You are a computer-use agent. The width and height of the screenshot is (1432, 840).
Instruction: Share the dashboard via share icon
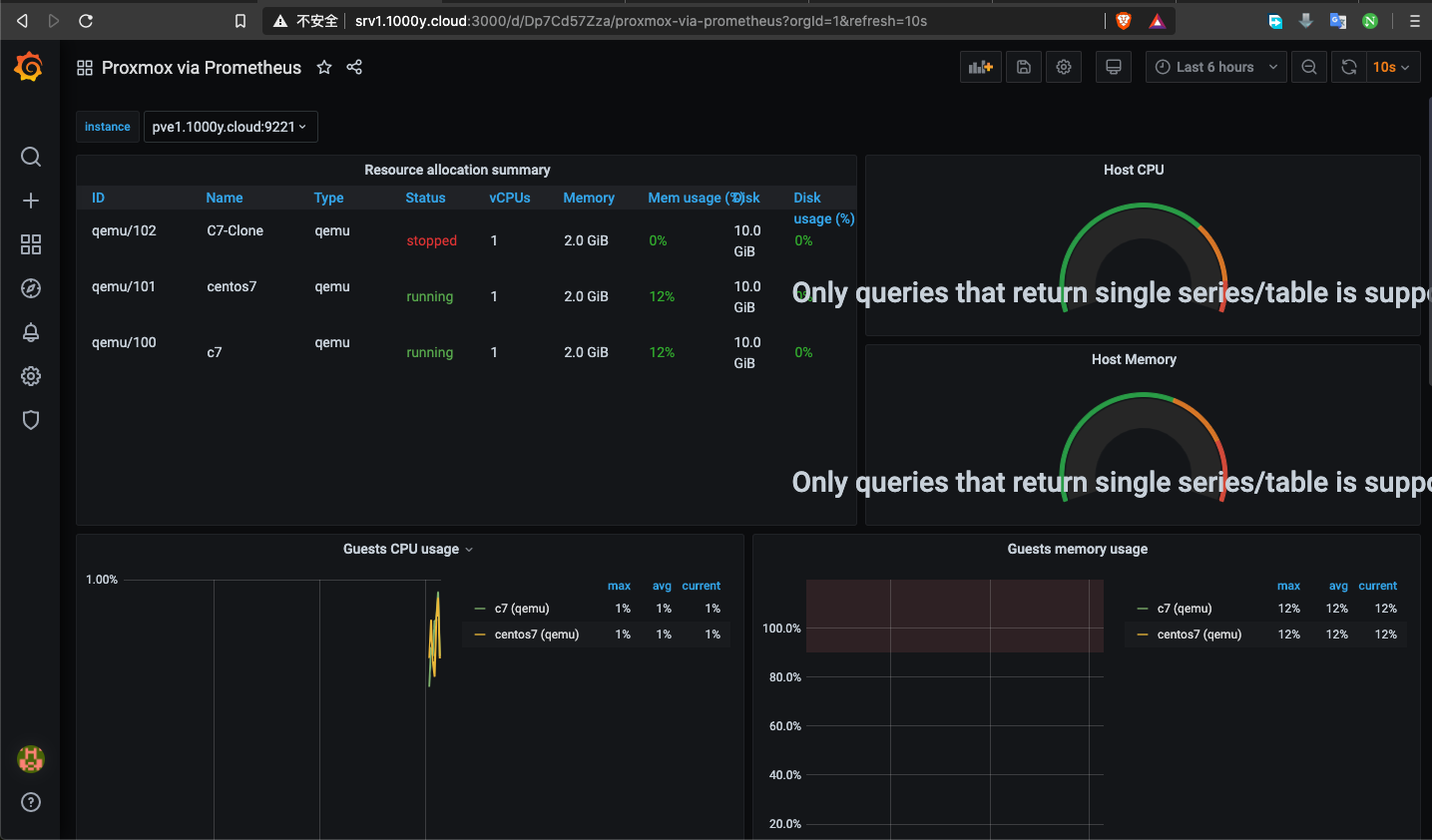click(354, 67)
